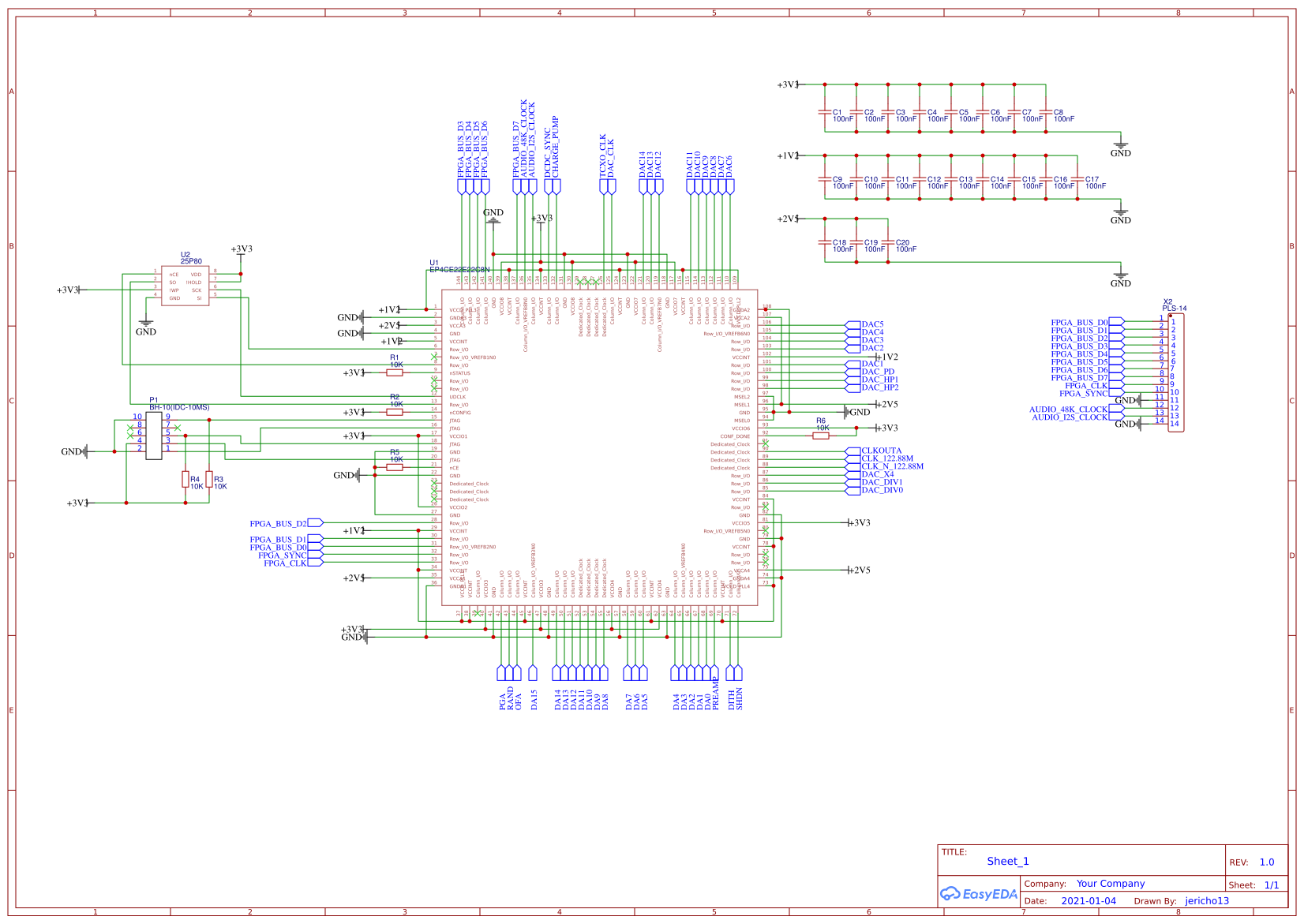Screen dimensions: 1304x924
Task: Select the FPGA_CLK net flag near P1
Action: (x=287, y=565)
